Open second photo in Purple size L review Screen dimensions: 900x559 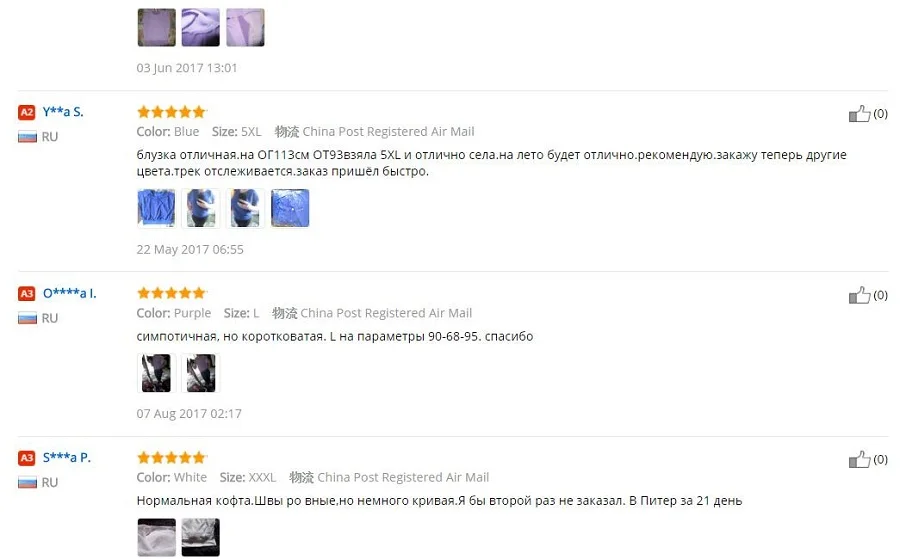pyautogui.click(x=201, y=373)
